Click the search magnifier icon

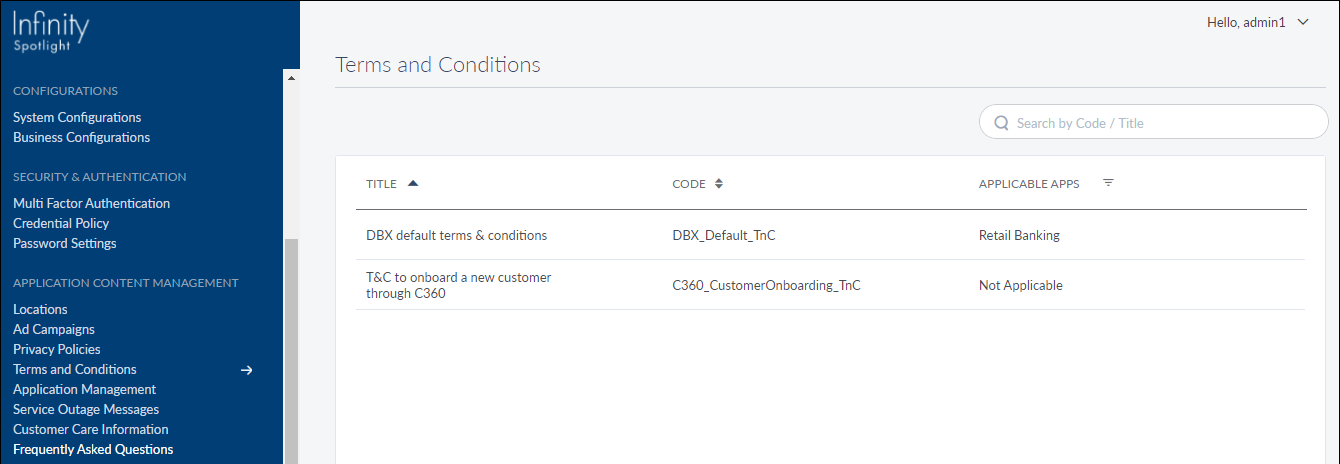tap(1001, 123)
